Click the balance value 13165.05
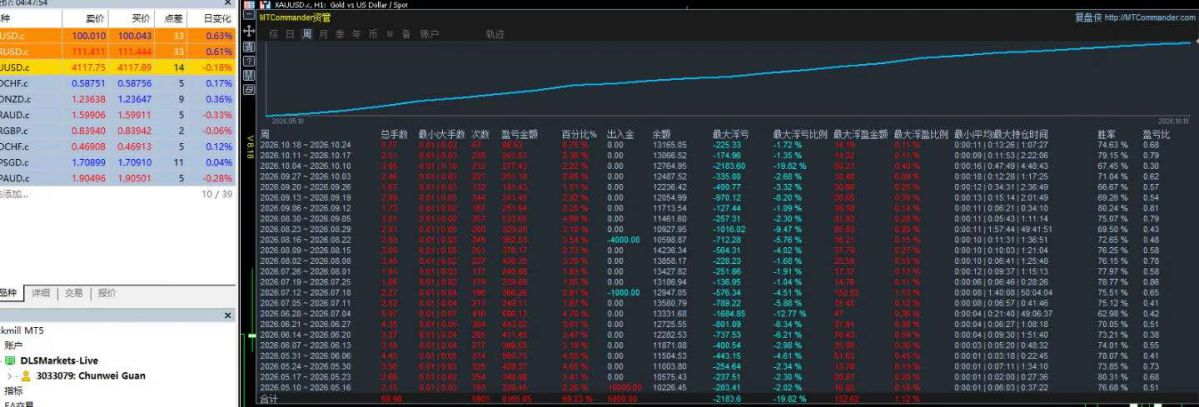The height and width of the screenshot is (407, 1199). pyautogui.click(x=669, y=144)
